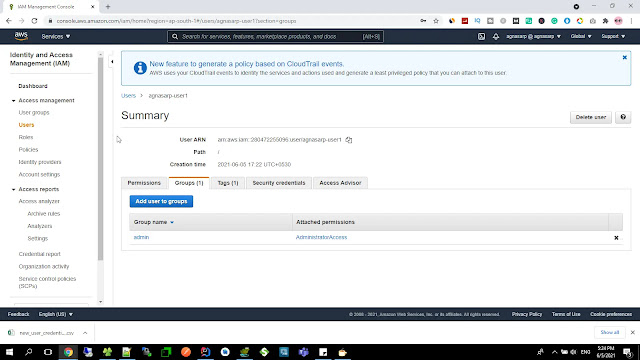Image resolution: width=640 pixels, height=360 pixels.
Task: Click the Chrome taskbar icon
Action: tap(68, 352)
